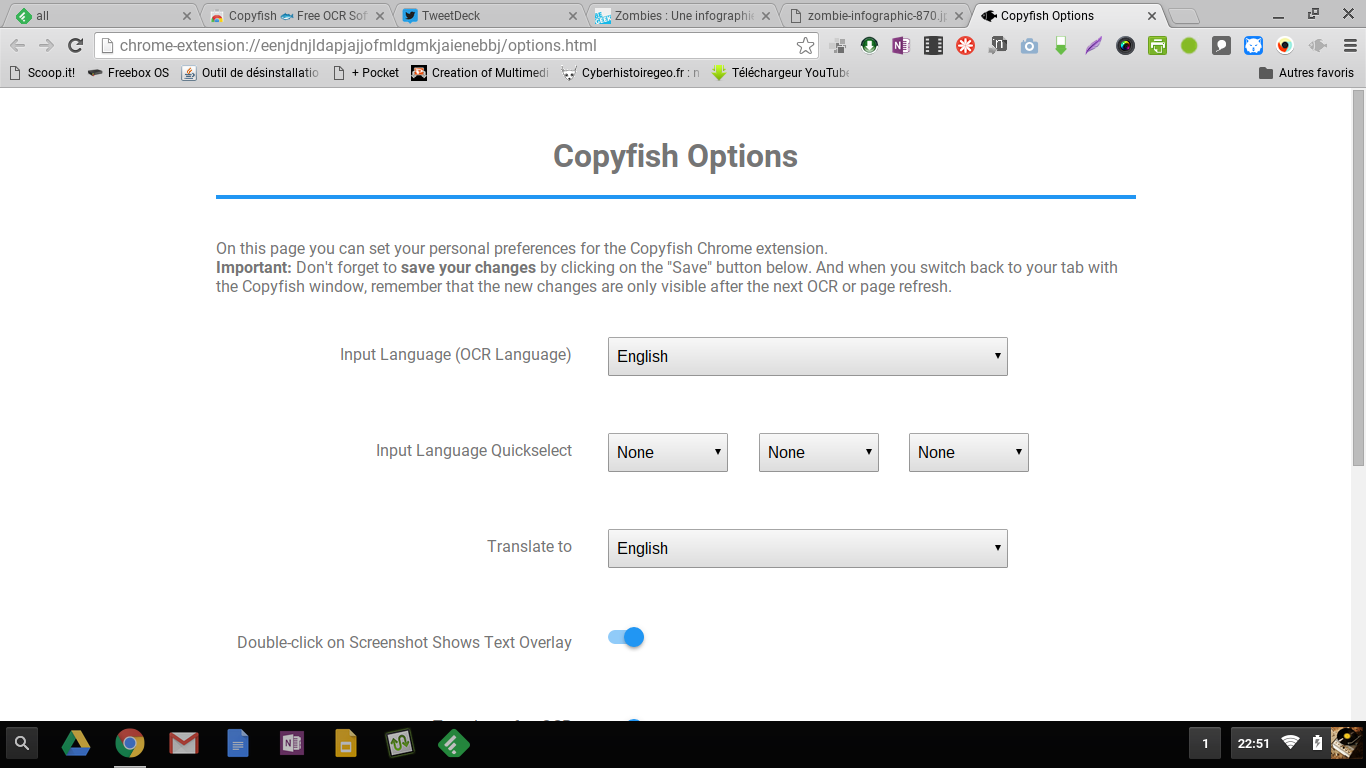
Task: Click the purple feather extension icon
Action: [x=1093, y=45]
